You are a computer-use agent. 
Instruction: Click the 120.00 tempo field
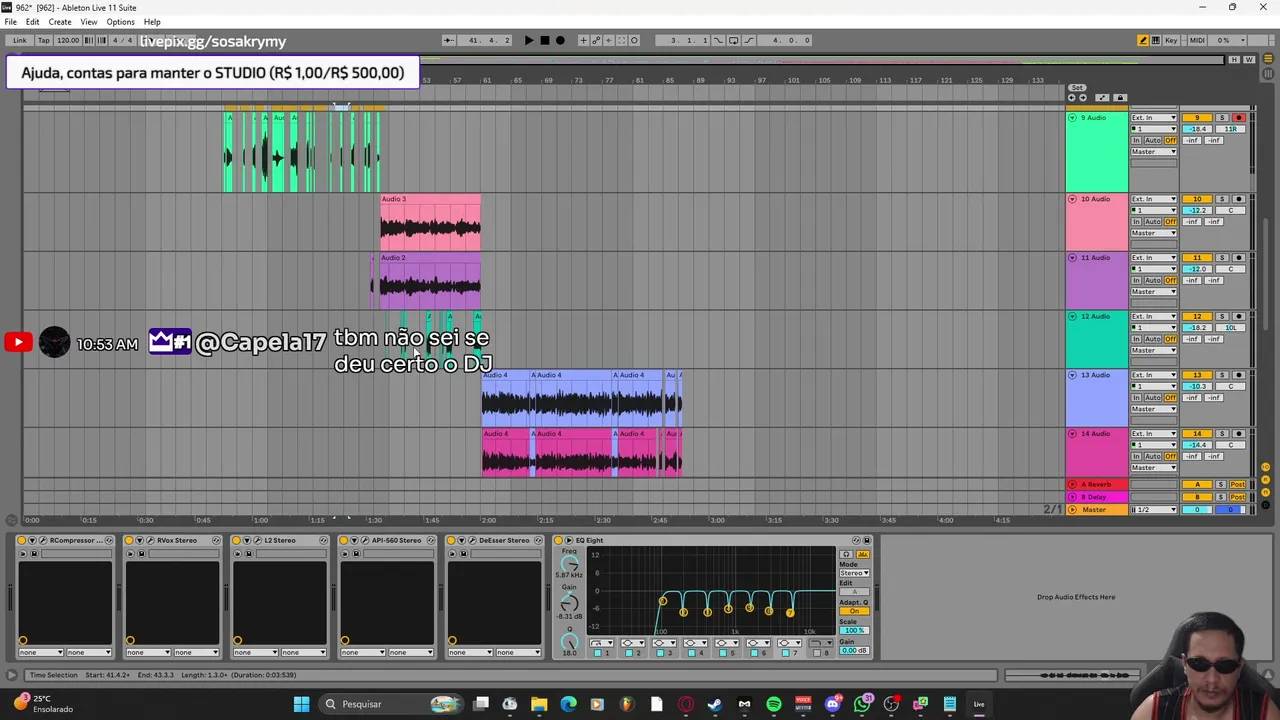(67, 40)
